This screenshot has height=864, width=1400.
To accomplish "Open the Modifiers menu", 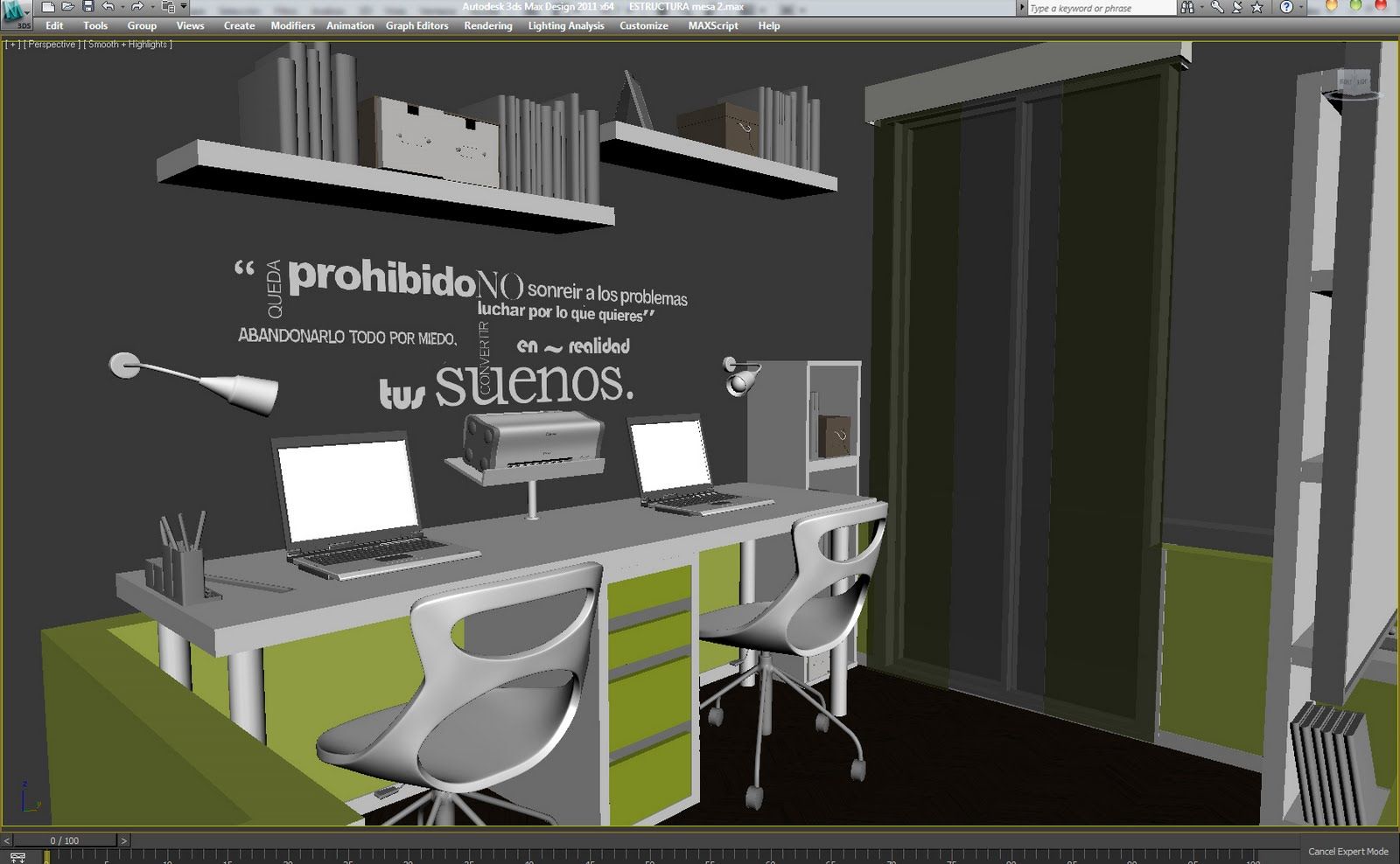I will (292, 25).
